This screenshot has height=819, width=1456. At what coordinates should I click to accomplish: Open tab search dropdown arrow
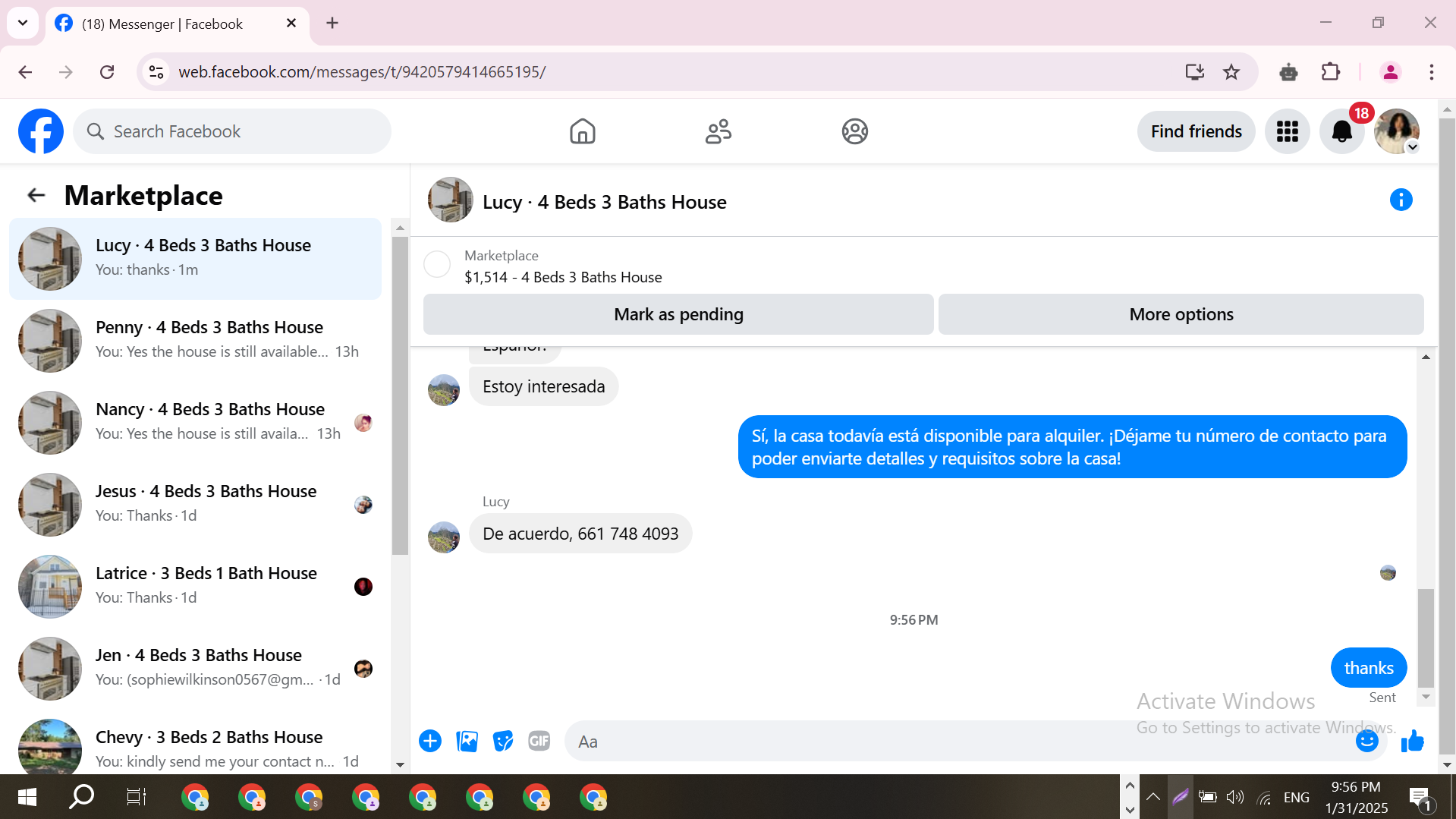tap(23, 23)
